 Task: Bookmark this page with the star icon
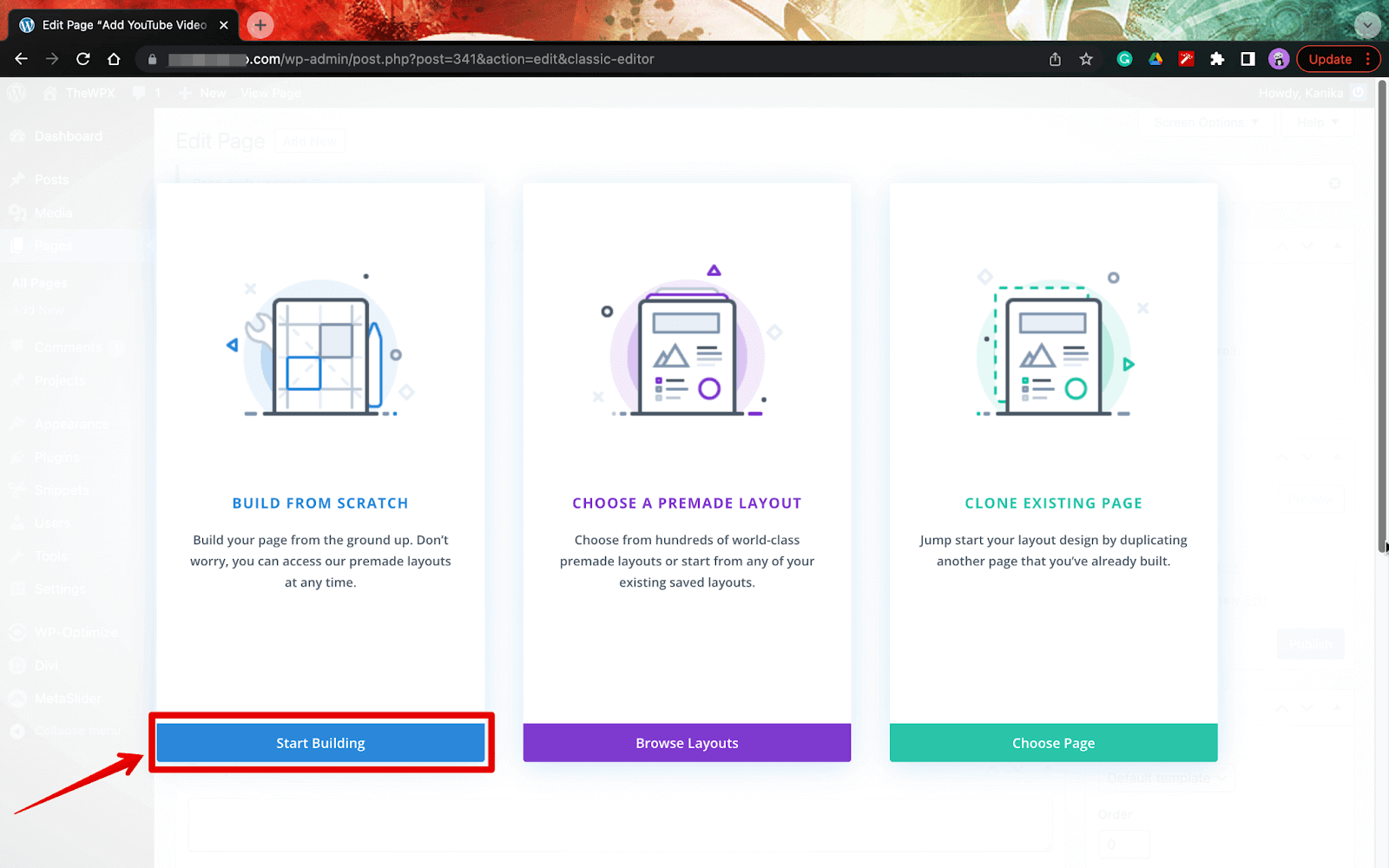pyautogui.click(x=1086, y=59)
